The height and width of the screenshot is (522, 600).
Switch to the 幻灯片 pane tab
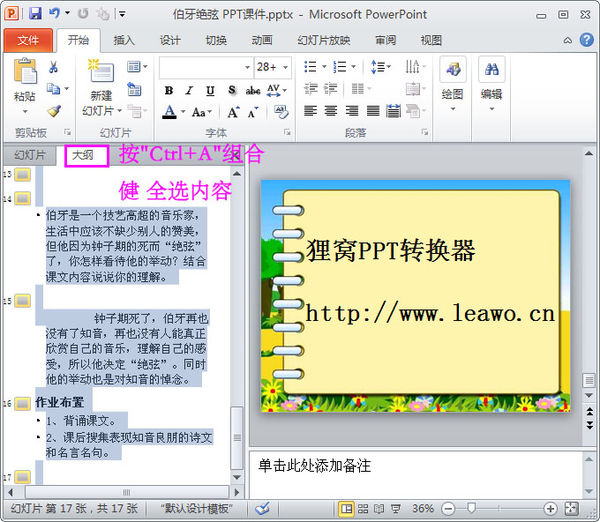(30, 155)
